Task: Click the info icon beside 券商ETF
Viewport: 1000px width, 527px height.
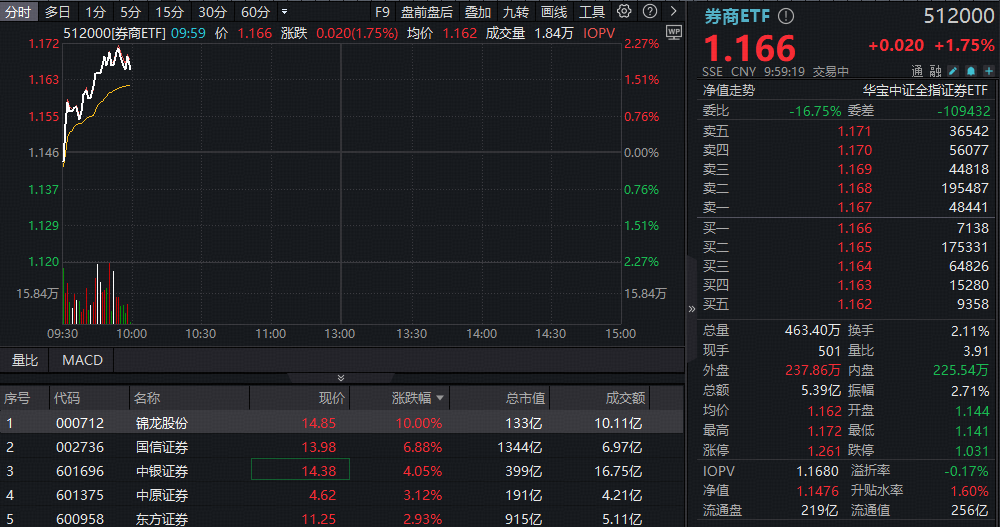Action: pyautogui.click(x=786, y=16)
